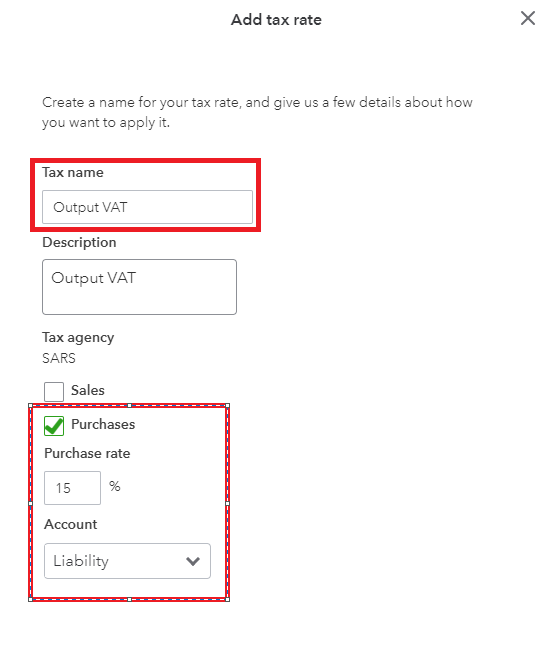The height and width of the screenshot is (652, 545).
Task: Click the Purchase rate label
Action: tap(87, 453)
